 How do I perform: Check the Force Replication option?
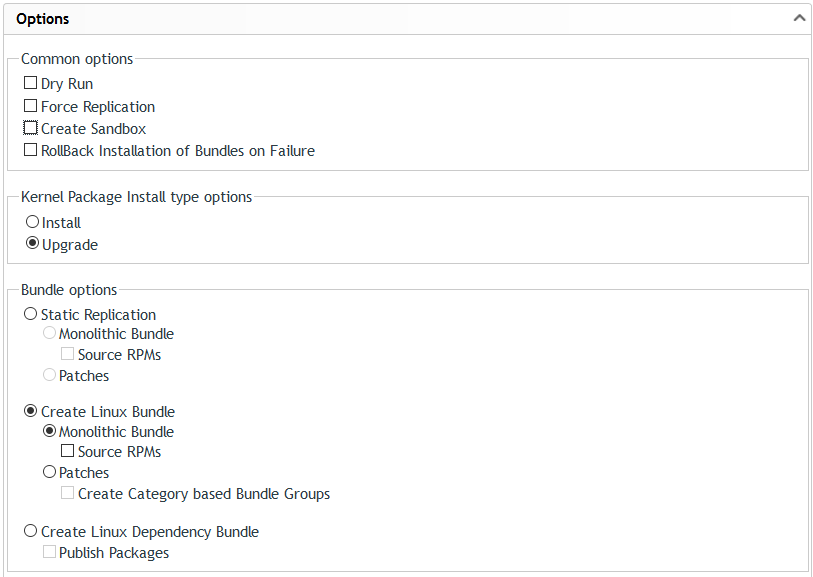[x=31, y=106]
